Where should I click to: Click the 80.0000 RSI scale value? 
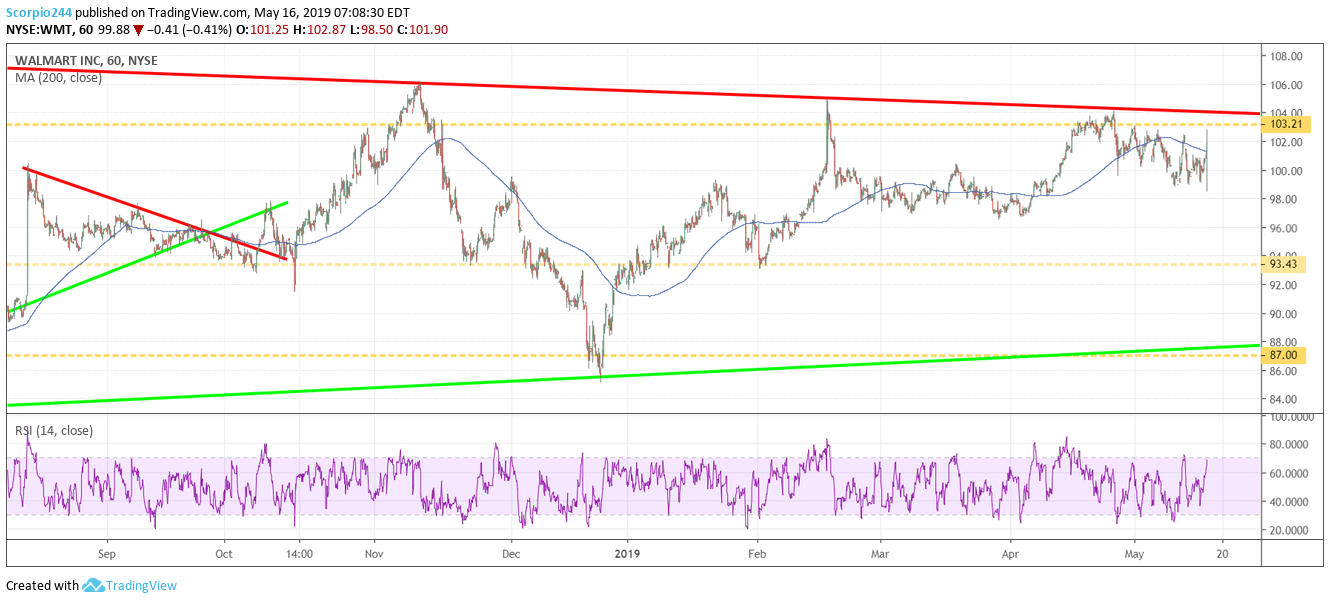[x=1291, y=444]
